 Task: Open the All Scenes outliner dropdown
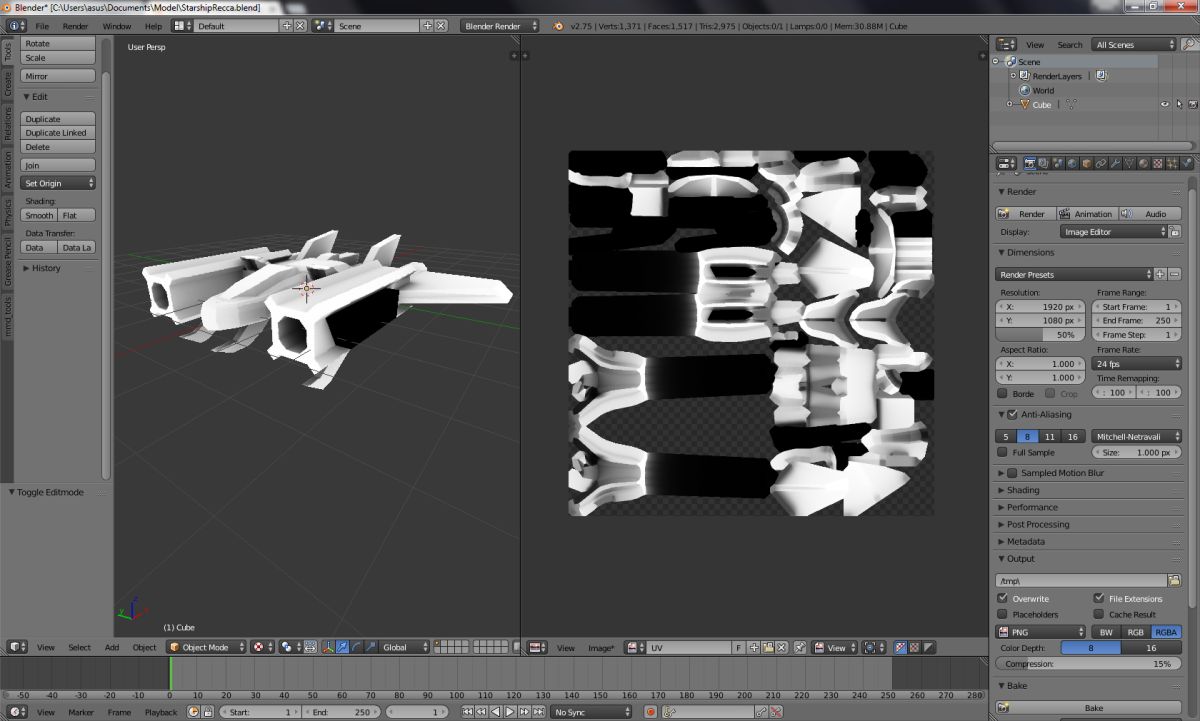tap(1136, 44)
